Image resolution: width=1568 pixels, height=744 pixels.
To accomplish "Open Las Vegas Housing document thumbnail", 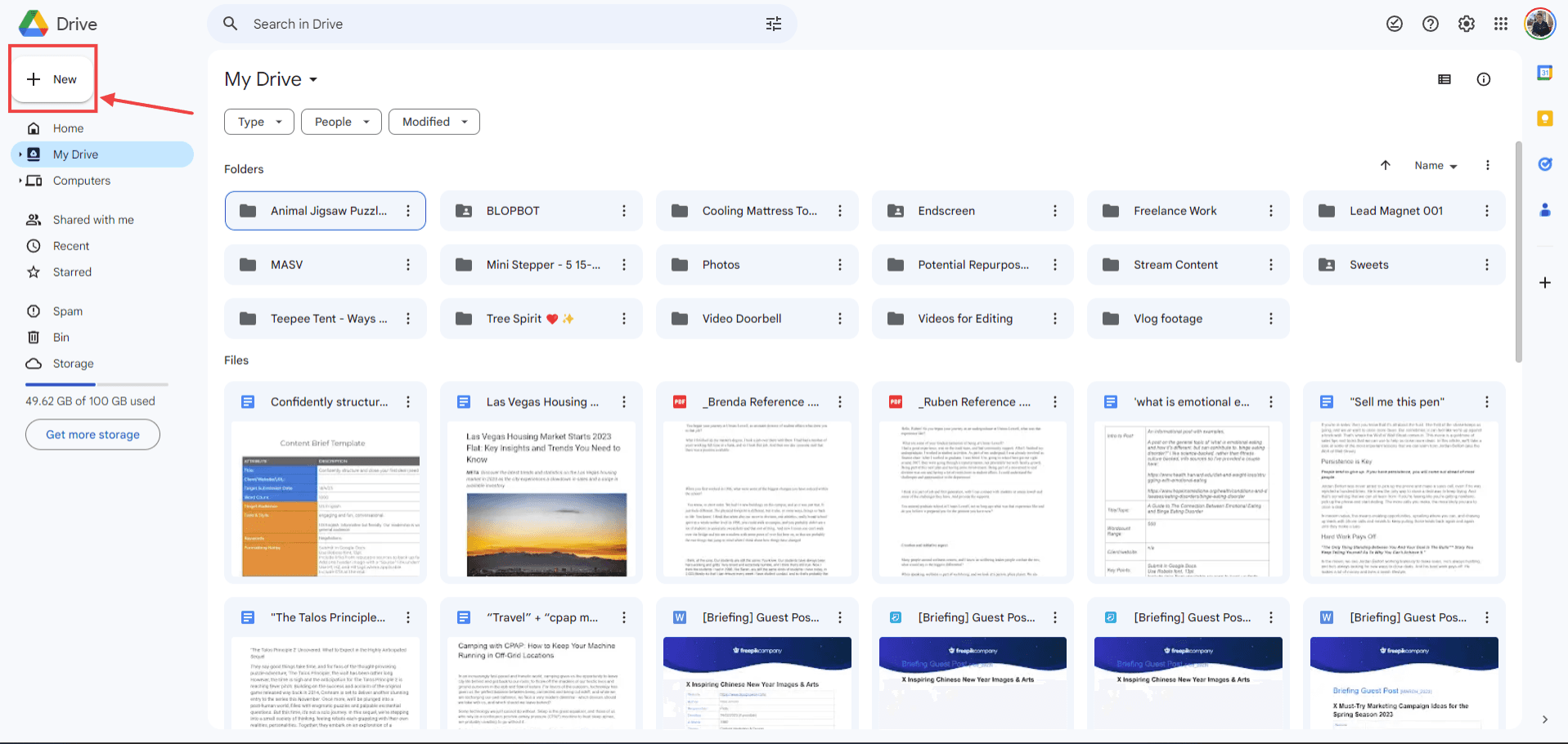I will [x=541, y=499].
